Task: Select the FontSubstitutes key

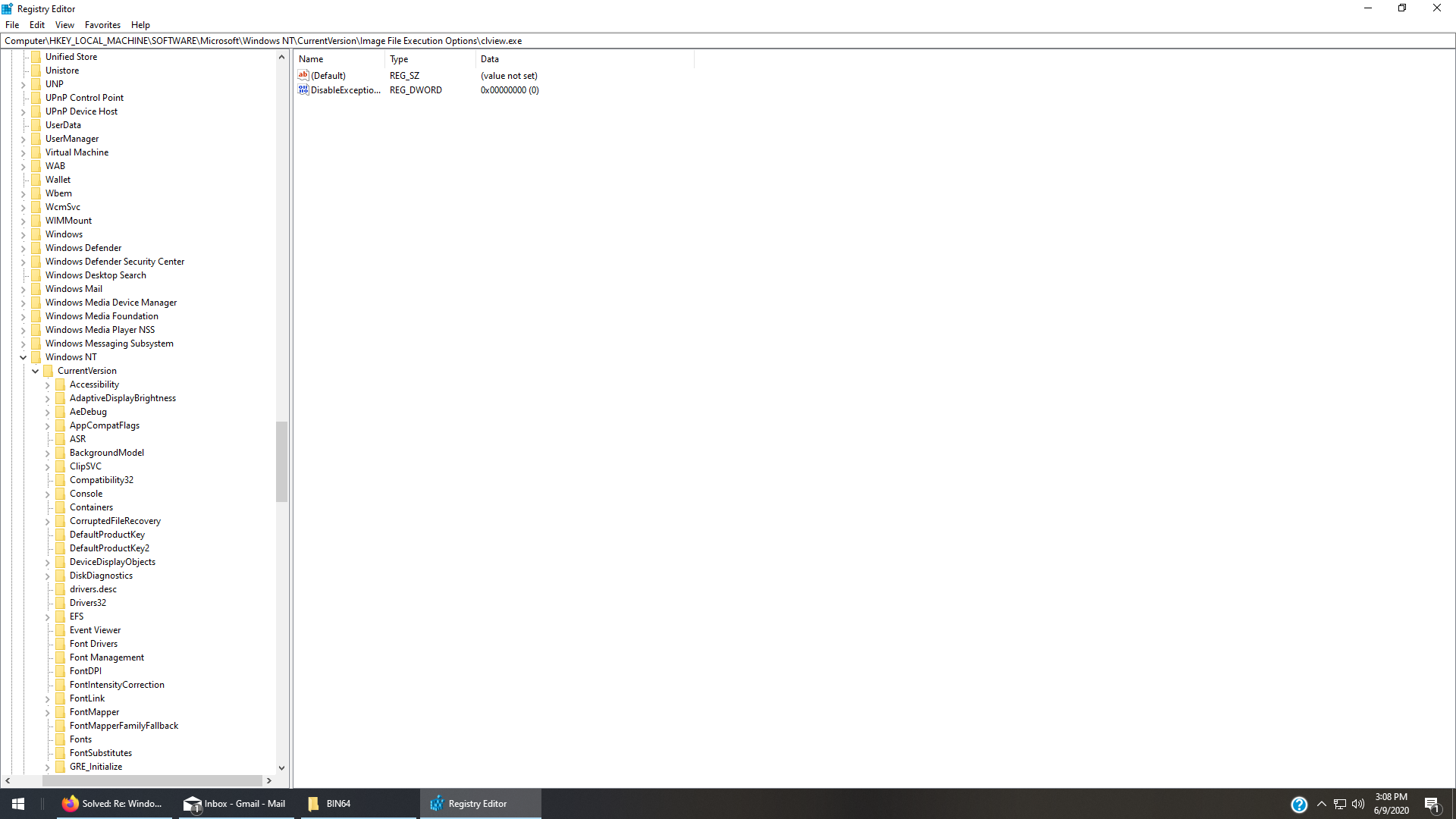Action: pos(101,753)
